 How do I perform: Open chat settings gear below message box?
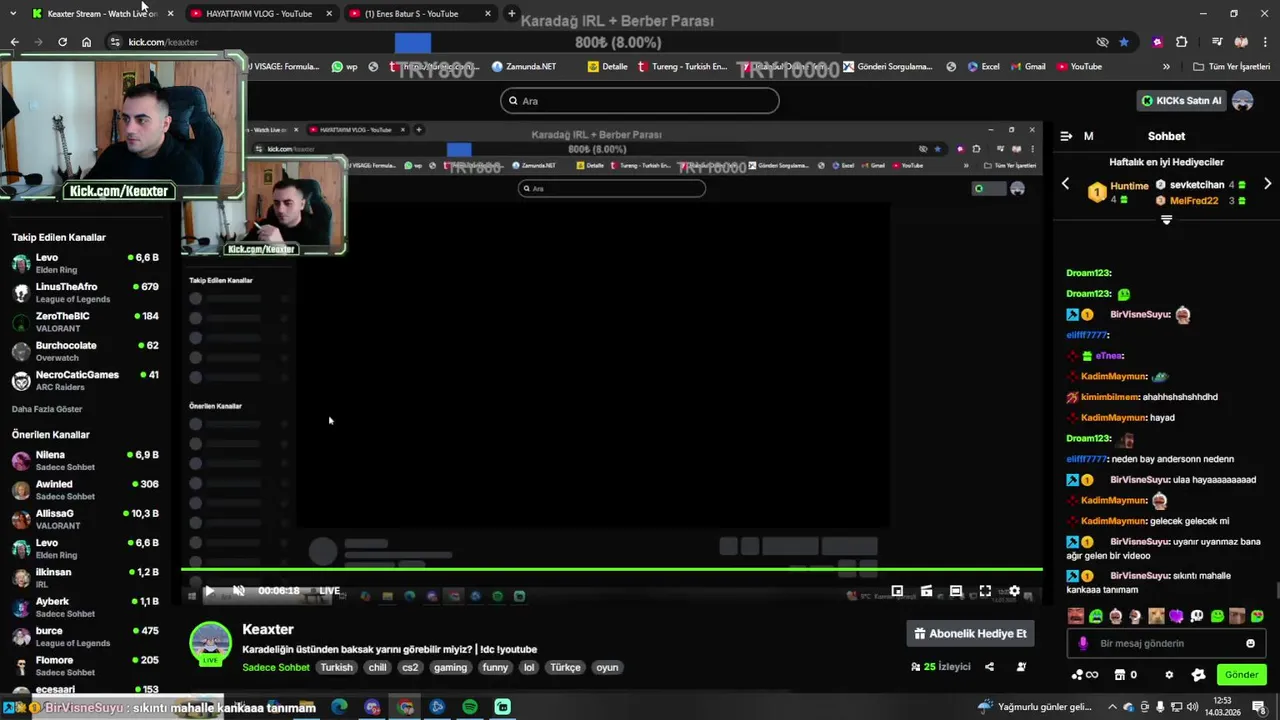point(1169,675)
